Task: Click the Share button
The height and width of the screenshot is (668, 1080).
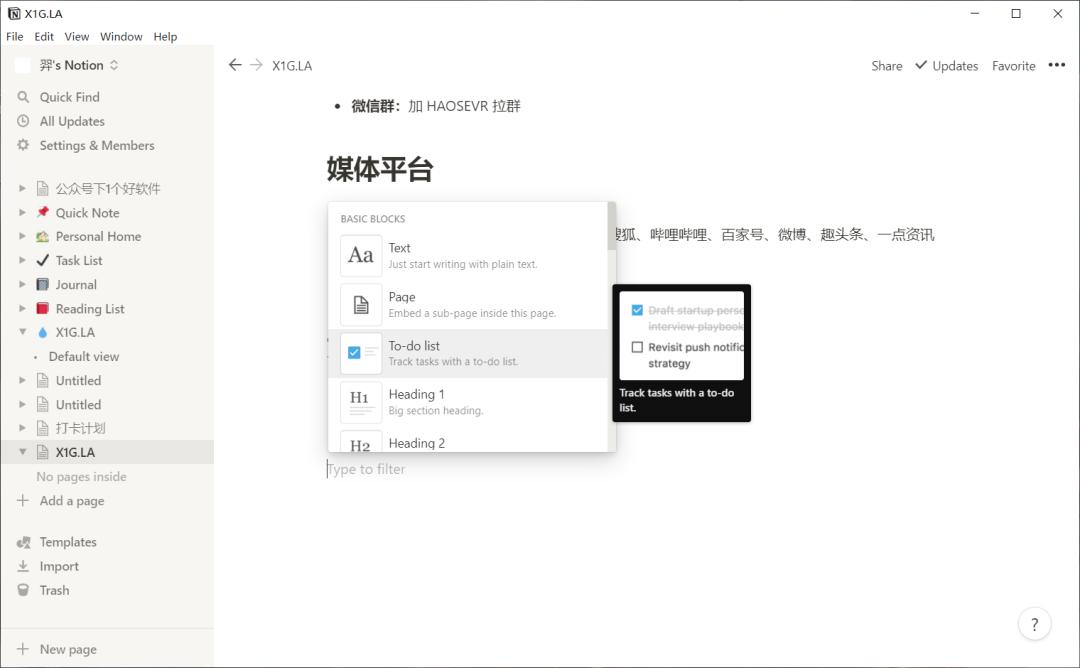Action: [886, 65]
